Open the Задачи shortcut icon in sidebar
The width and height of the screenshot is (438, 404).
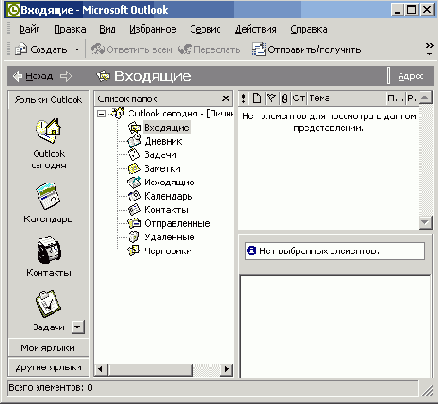[48, 304]
